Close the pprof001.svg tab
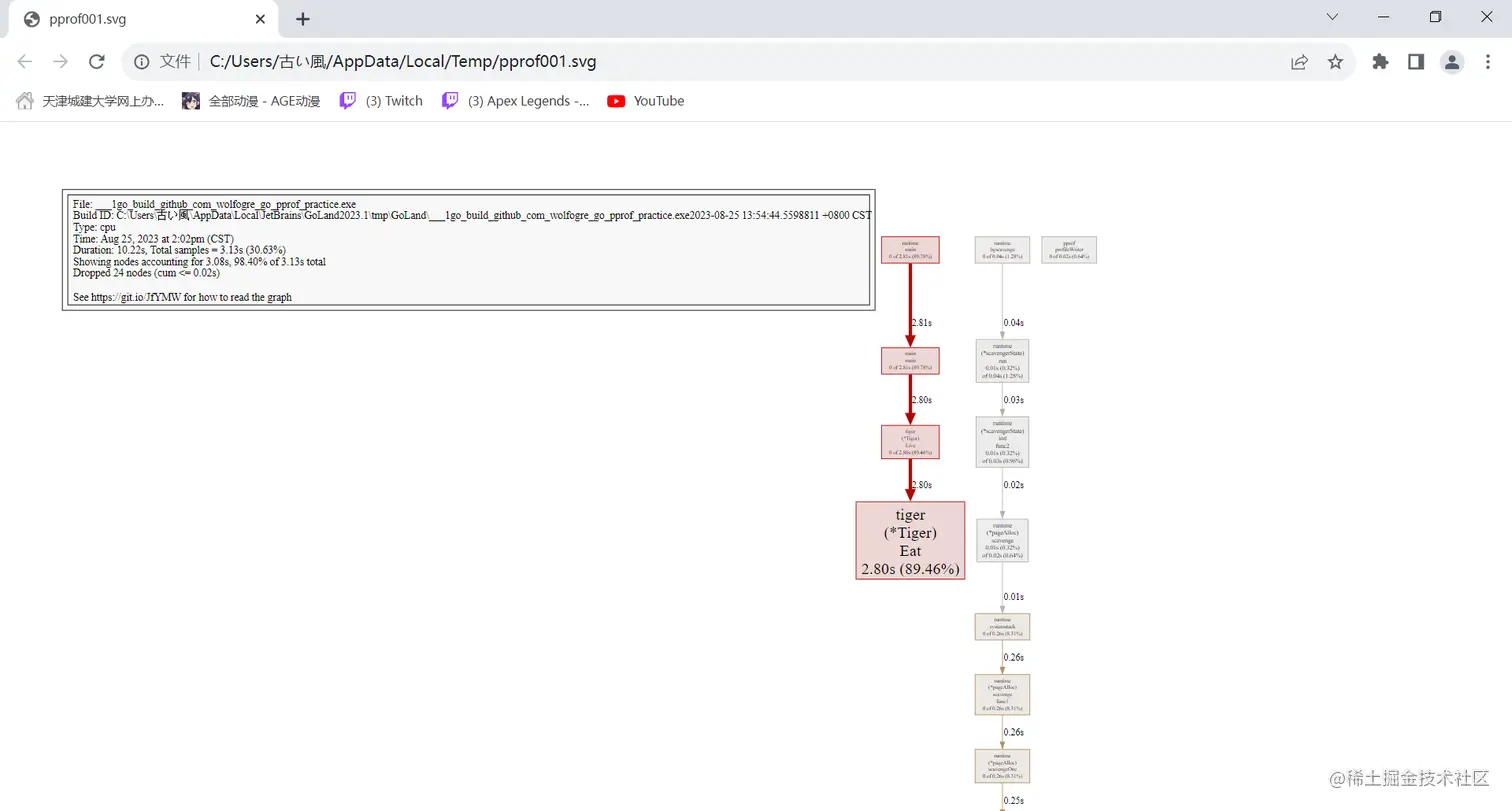The height and width of the screenshot is (811, 1512). 260,19
